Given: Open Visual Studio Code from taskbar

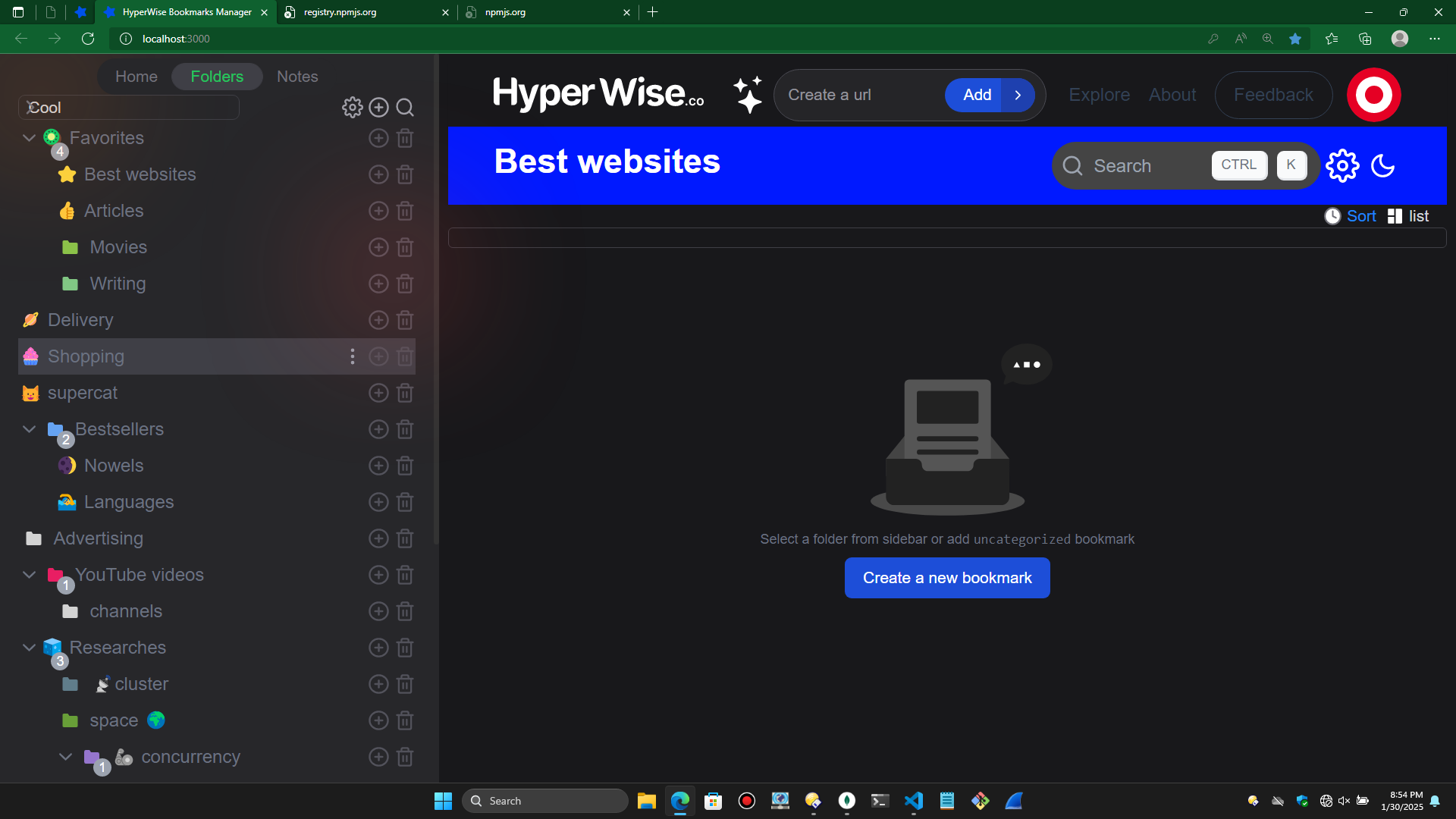Looking at the screenshot, I should [x=914, y=801].
